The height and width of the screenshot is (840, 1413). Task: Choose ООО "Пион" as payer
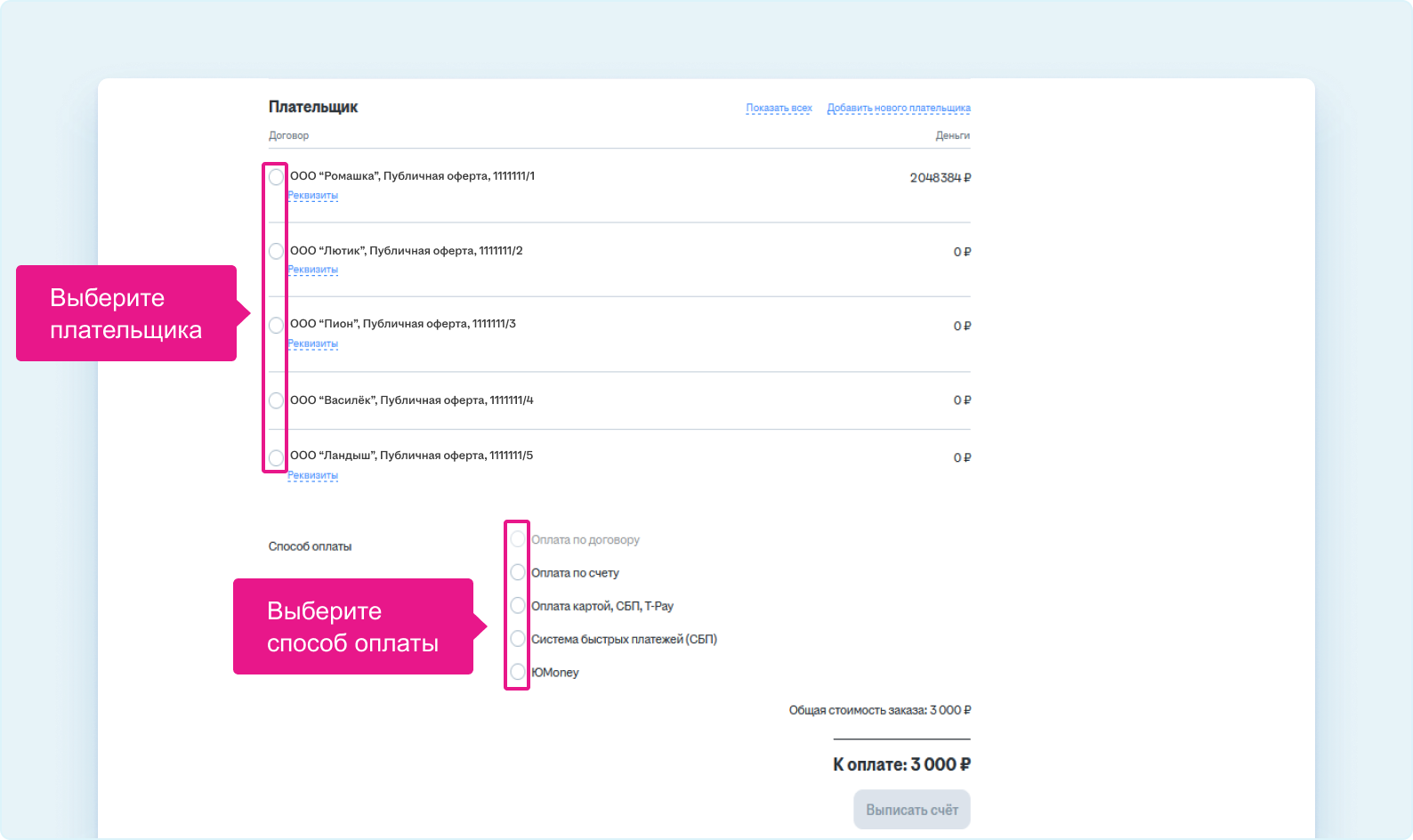point(276,325)
